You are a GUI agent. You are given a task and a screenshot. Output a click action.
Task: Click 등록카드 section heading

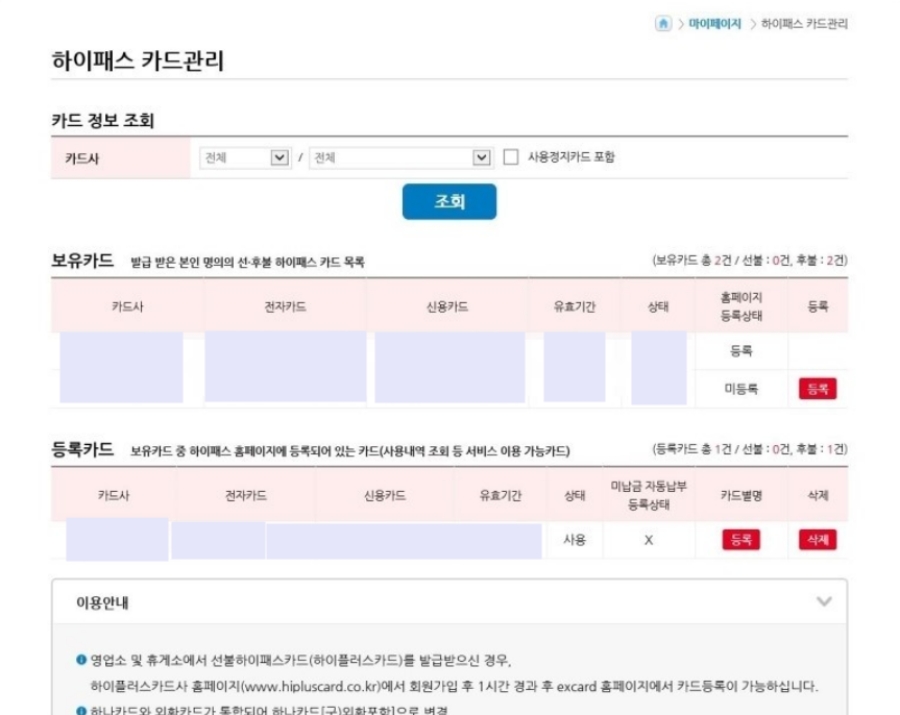pyautogui.click(x=83, y=449)
